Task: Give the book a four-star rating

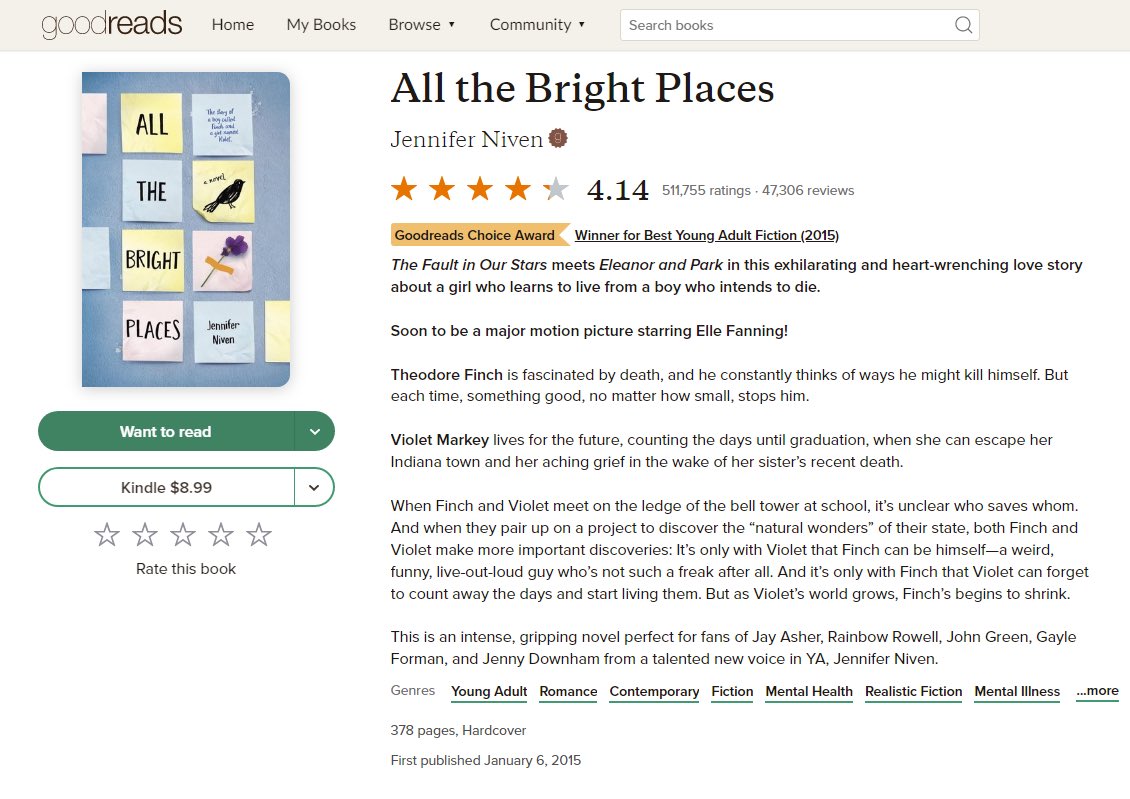Action: point(221,535)
